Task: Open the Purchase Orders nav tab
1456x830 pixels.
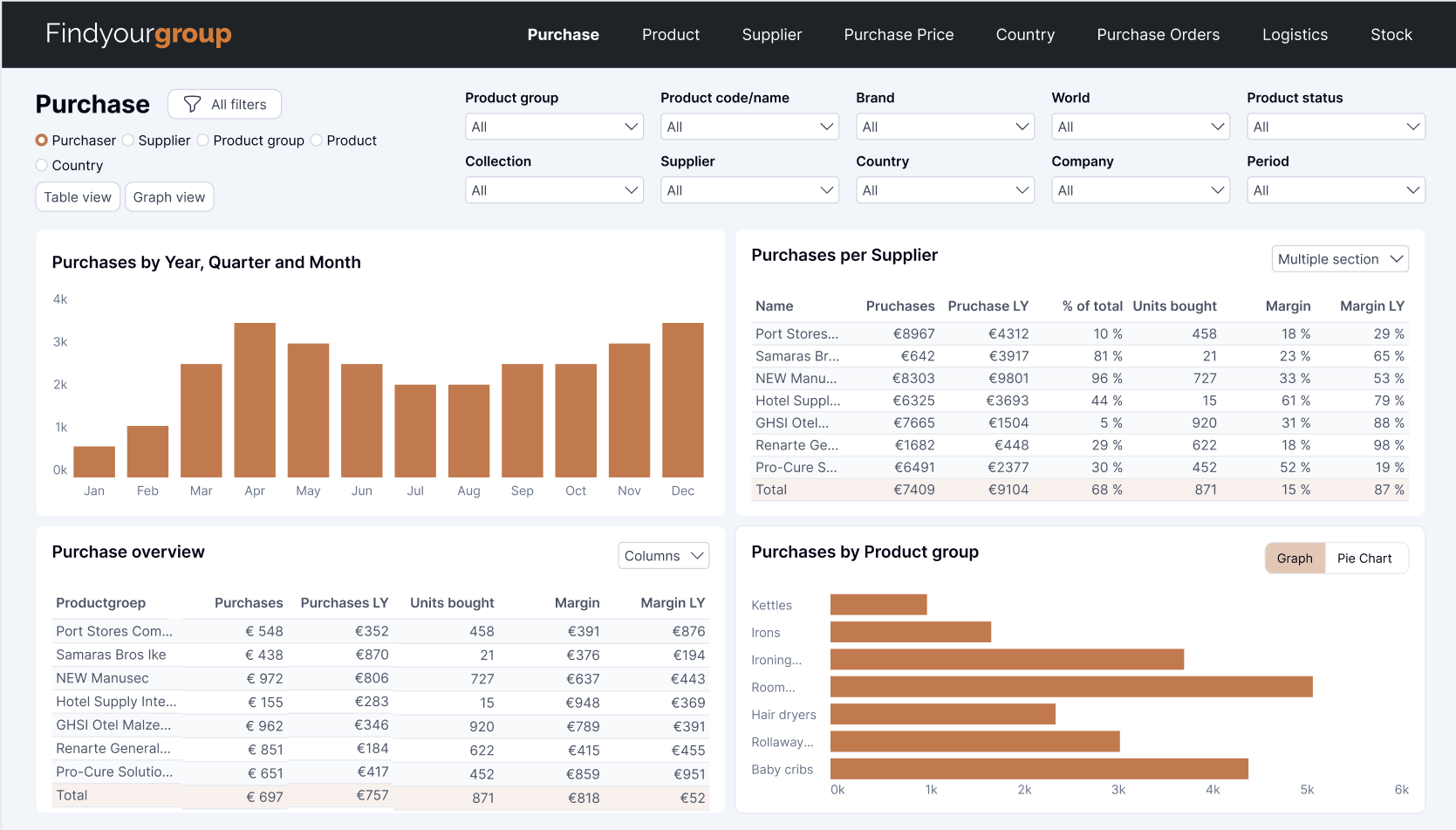Action: pyautogui.click(x=1158, y=35)
